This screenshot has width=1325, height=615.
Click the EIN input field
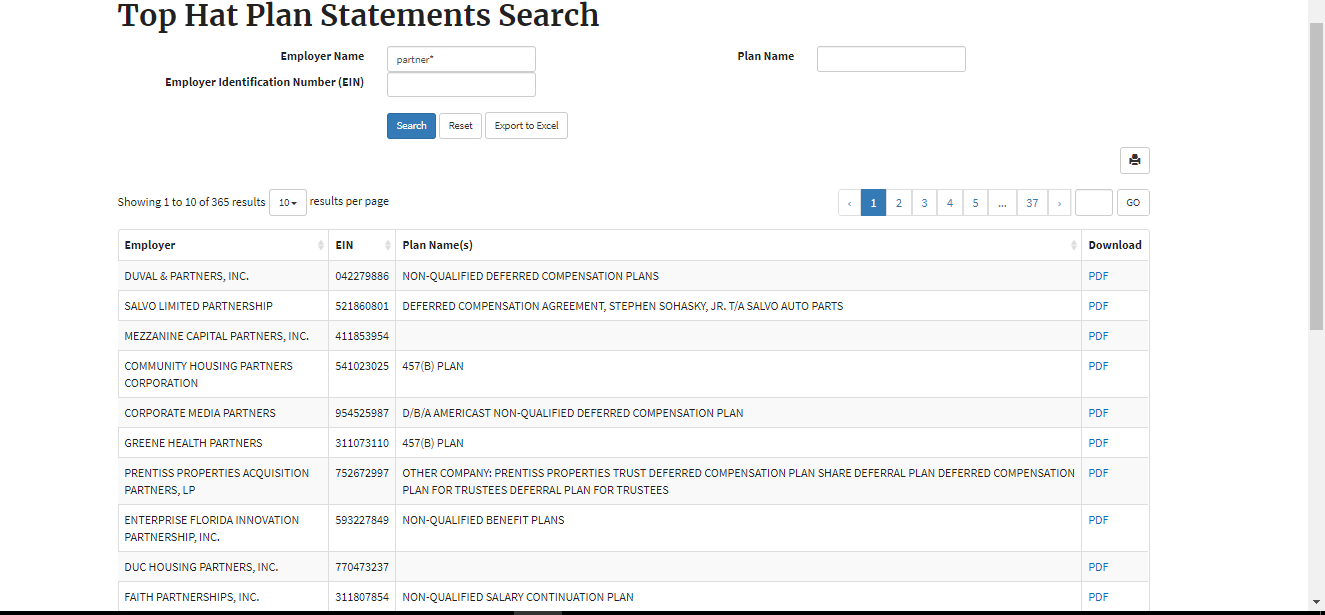[461, 85]
